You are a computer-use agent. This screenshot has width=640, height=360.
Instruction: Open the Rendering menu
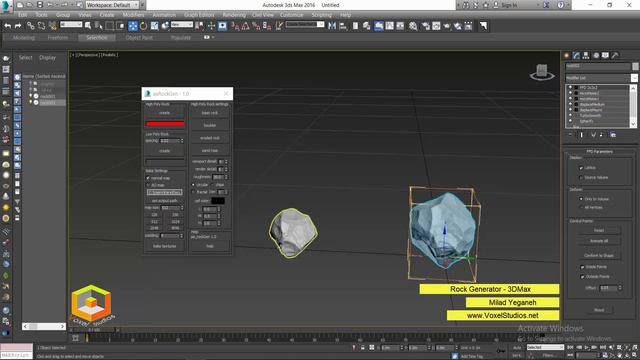point(234,15)
